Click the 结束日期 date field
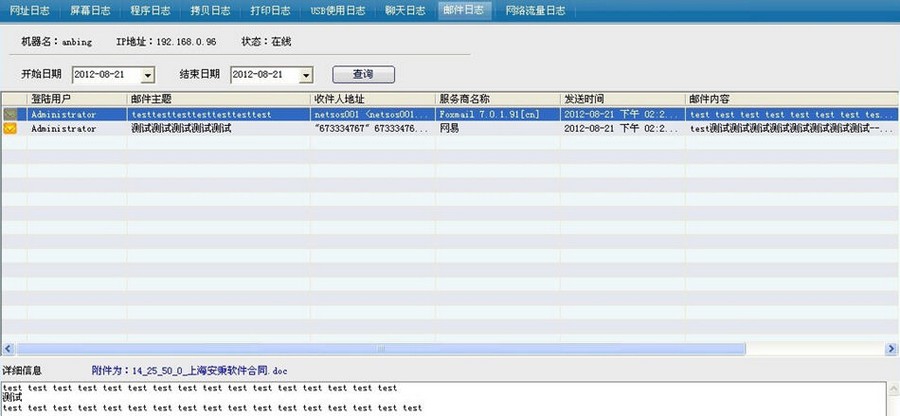Viewport: 900px width, 416px height. [x=271, y=75]
